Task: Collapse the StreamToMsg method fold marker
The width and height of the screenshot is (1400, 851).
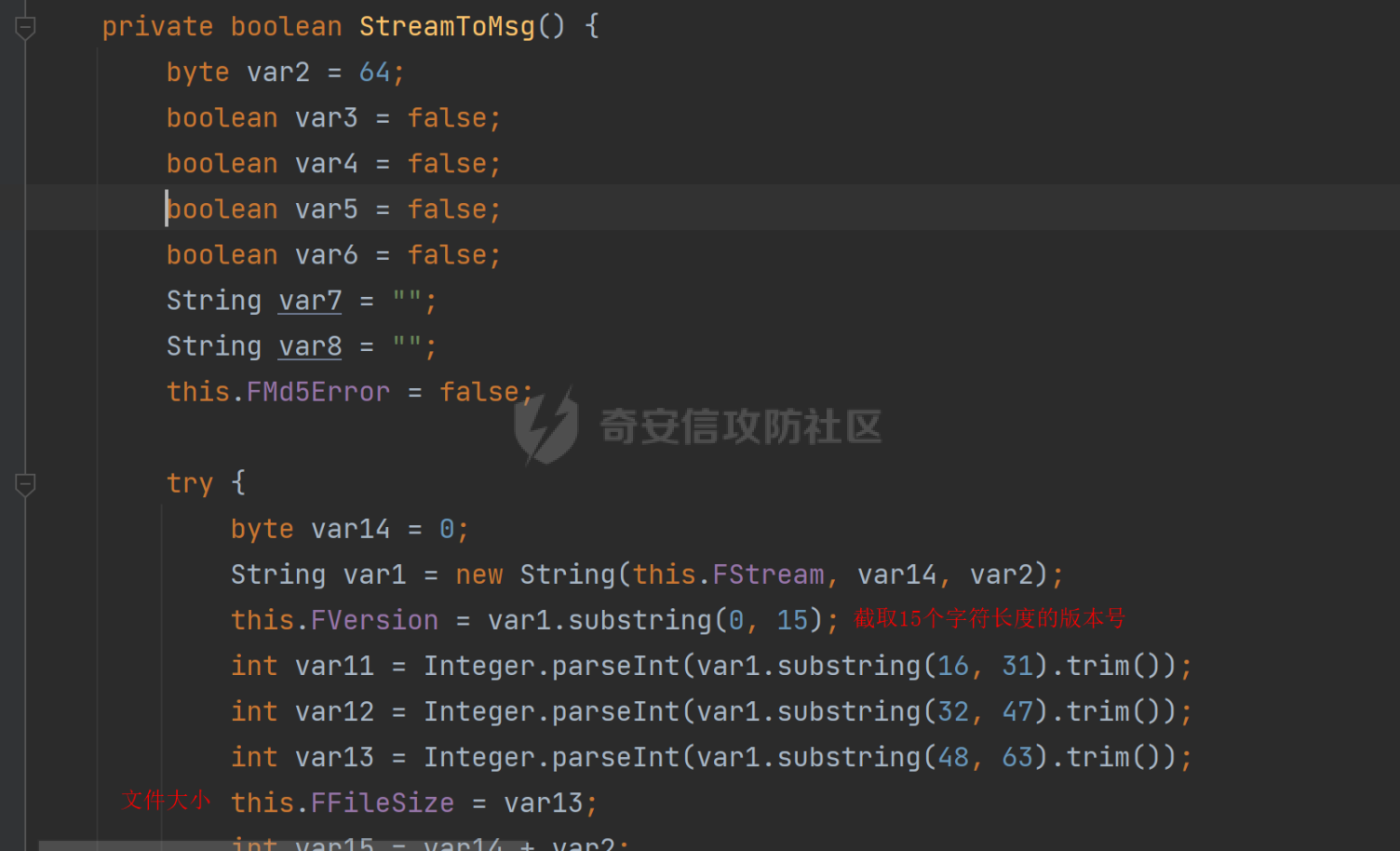Action: 25,28
